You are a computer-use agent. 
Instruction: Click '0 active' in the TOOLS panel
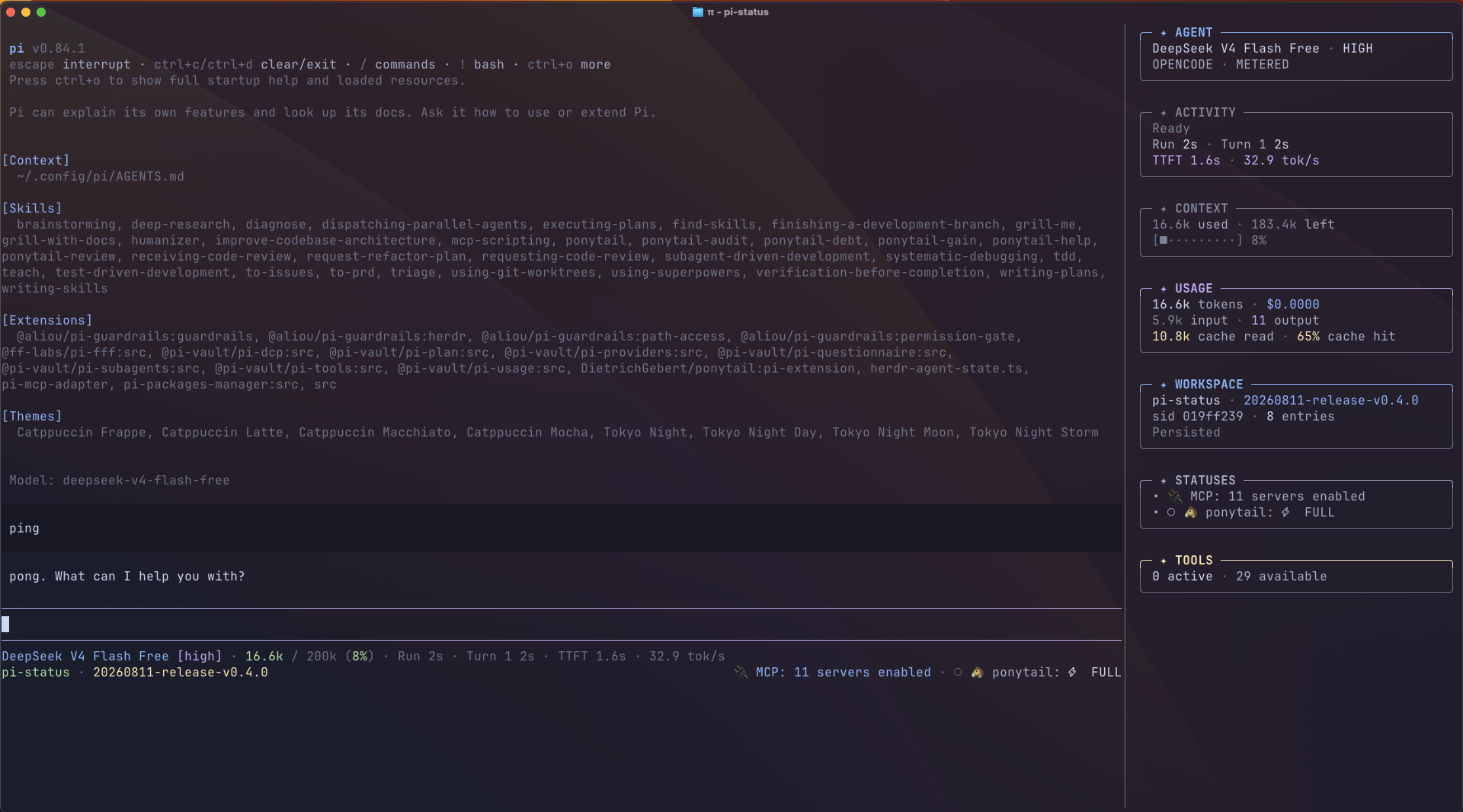1183,577
